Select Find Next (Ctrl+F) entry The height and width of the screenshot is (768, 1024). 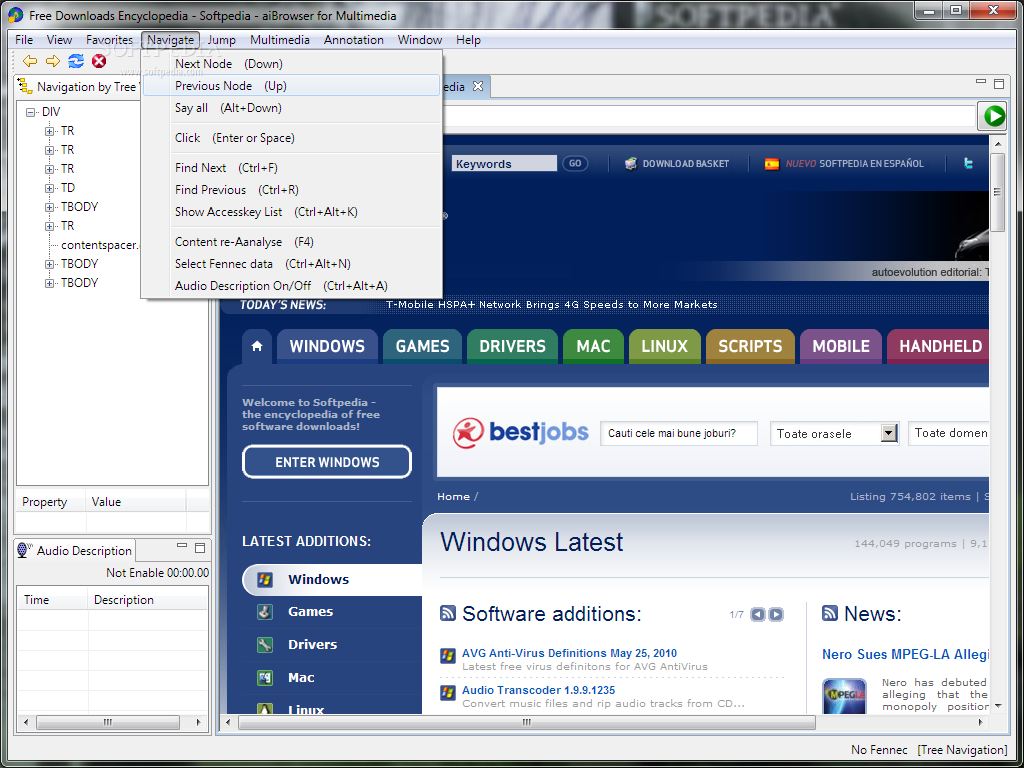pos(291,168)
